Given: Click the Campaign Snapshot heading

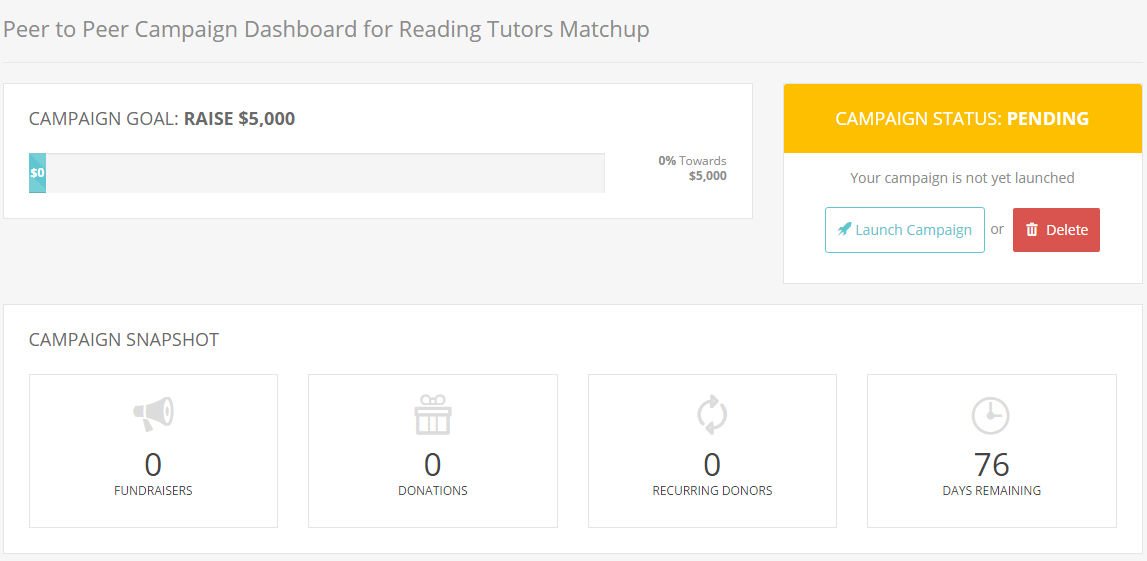Looking at the screenshot, I should click(124, 340).
